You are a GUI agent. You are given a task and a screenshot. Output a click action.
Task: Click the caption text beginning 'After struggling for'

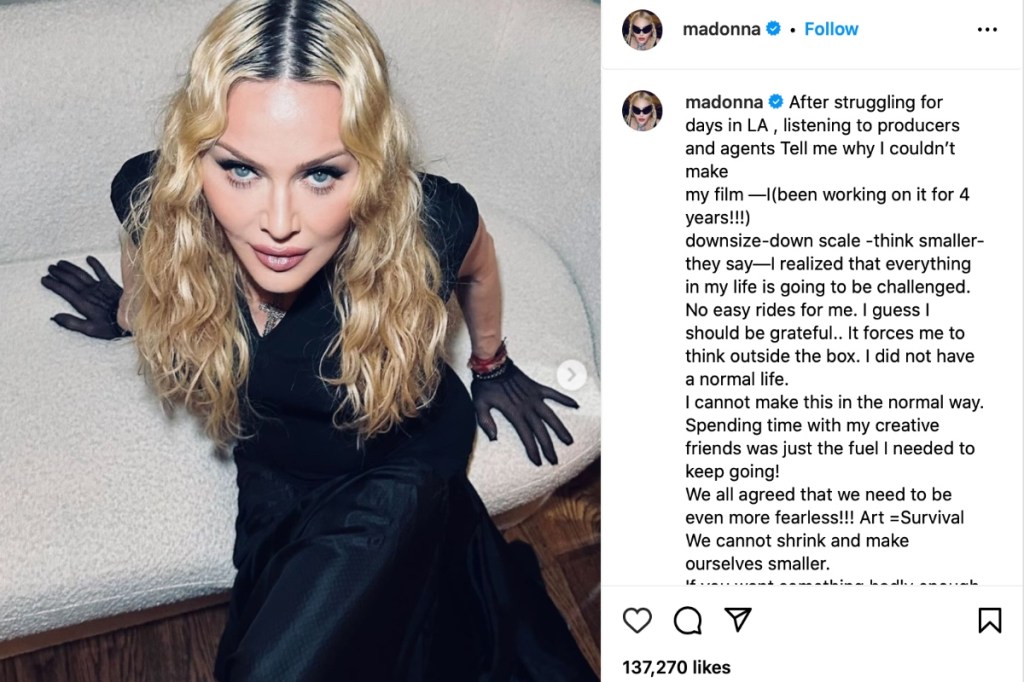coord(833,333)
